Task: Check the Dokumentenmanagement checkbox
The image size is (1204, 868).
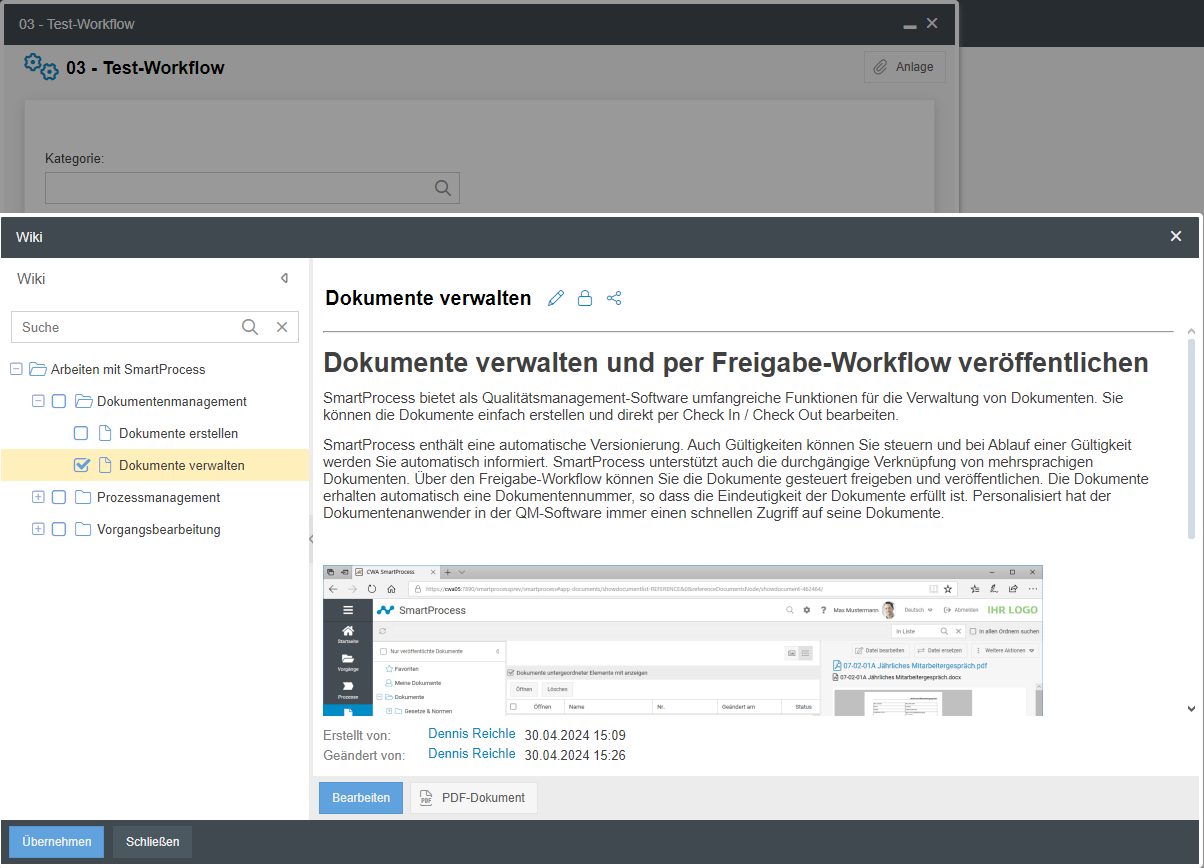Action: [x=59, y=401]
